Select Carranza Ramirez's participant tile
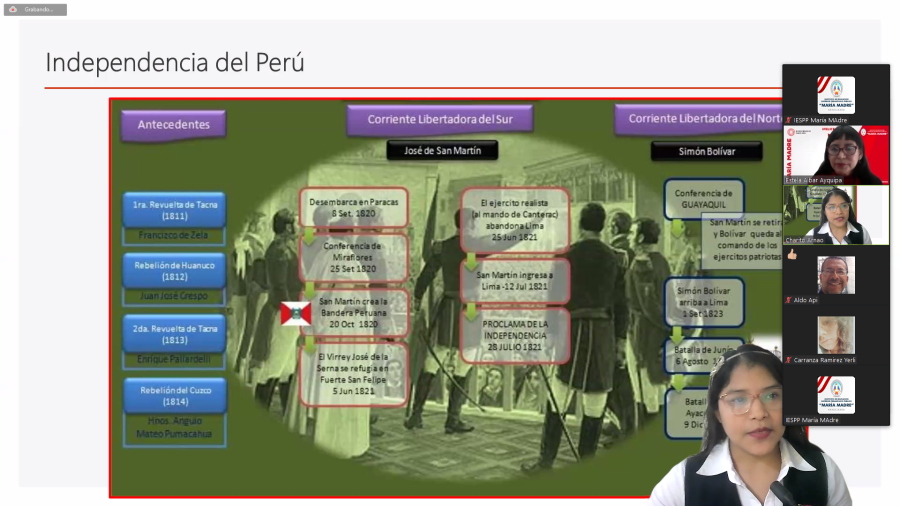This screenshot has height=506, width=900. click(x=837, y=335)
